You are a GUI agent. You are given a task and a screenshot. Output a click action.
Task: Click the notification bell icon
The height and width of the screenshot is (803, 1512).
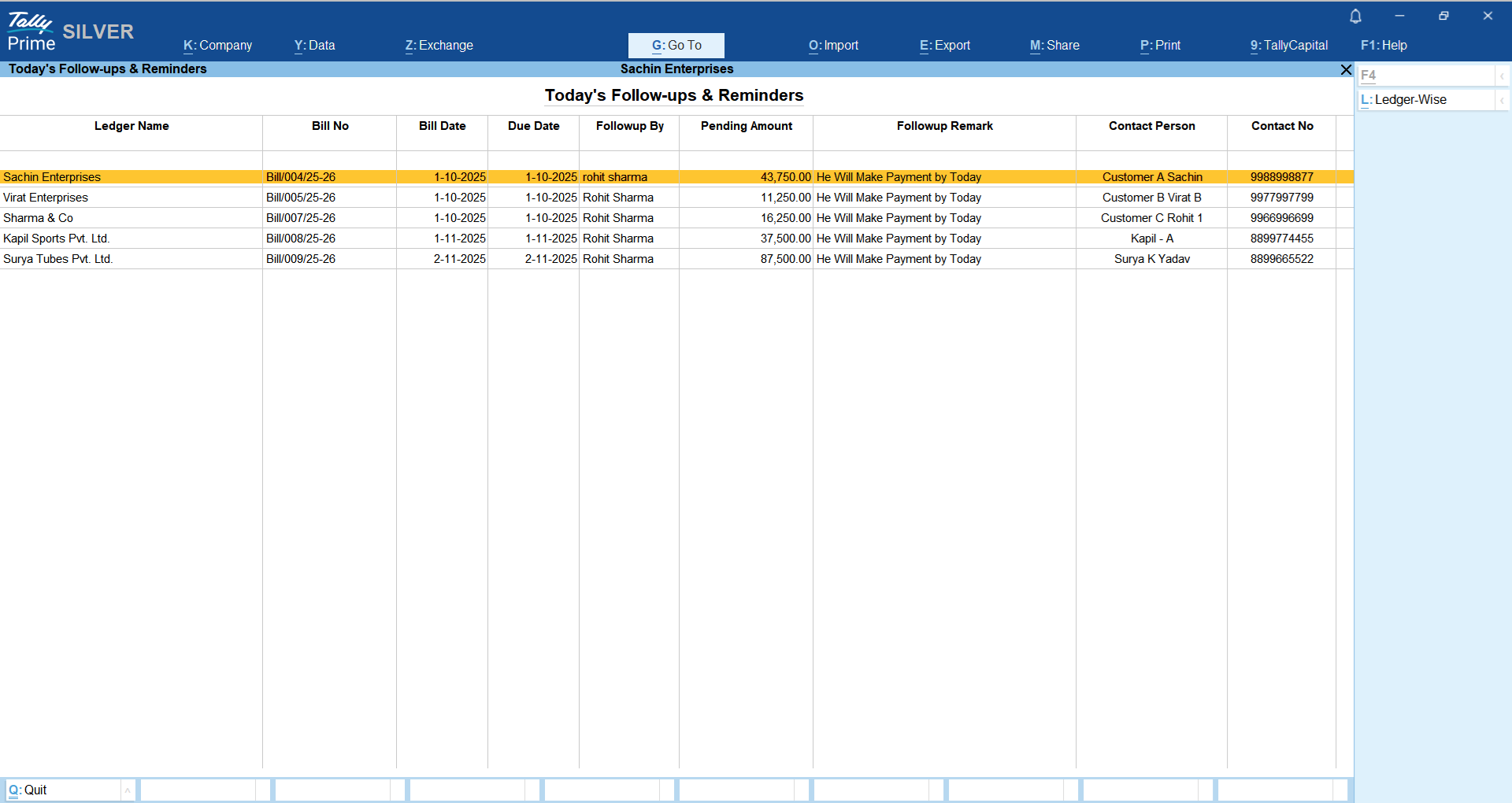point(1355,17)
